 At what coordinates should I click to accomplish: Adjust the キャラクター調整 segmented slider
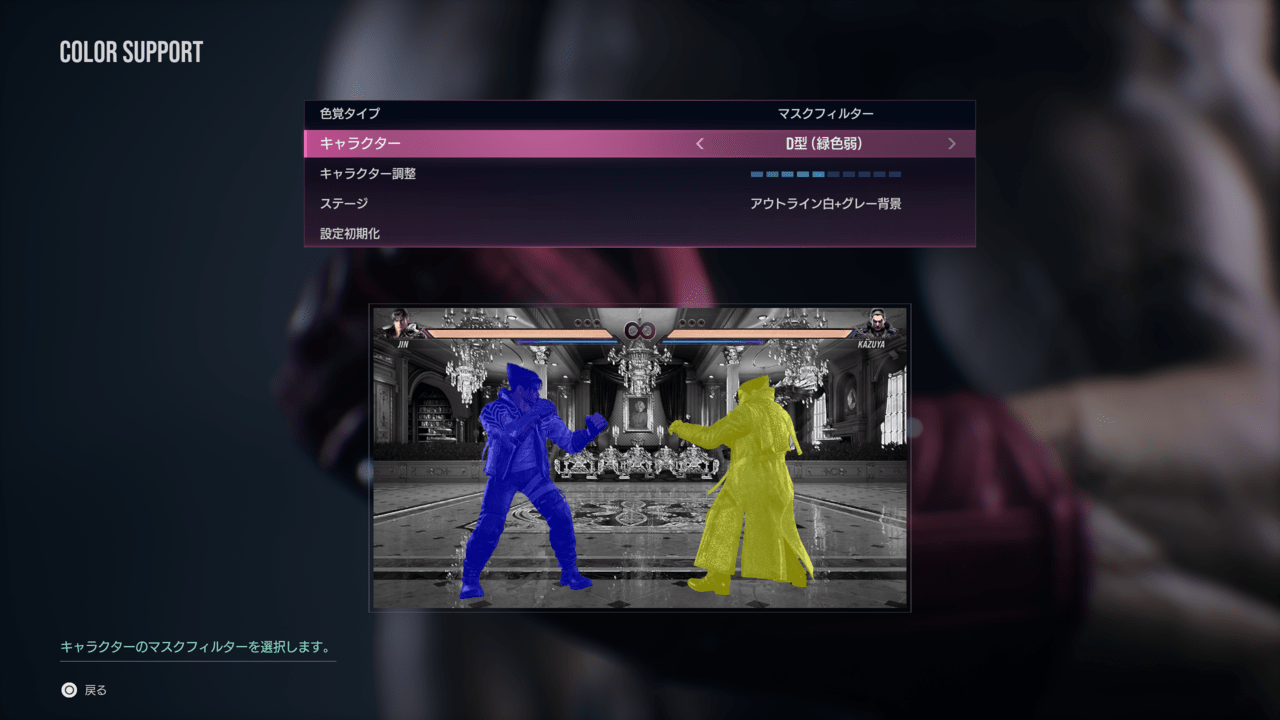click(825, 174)
